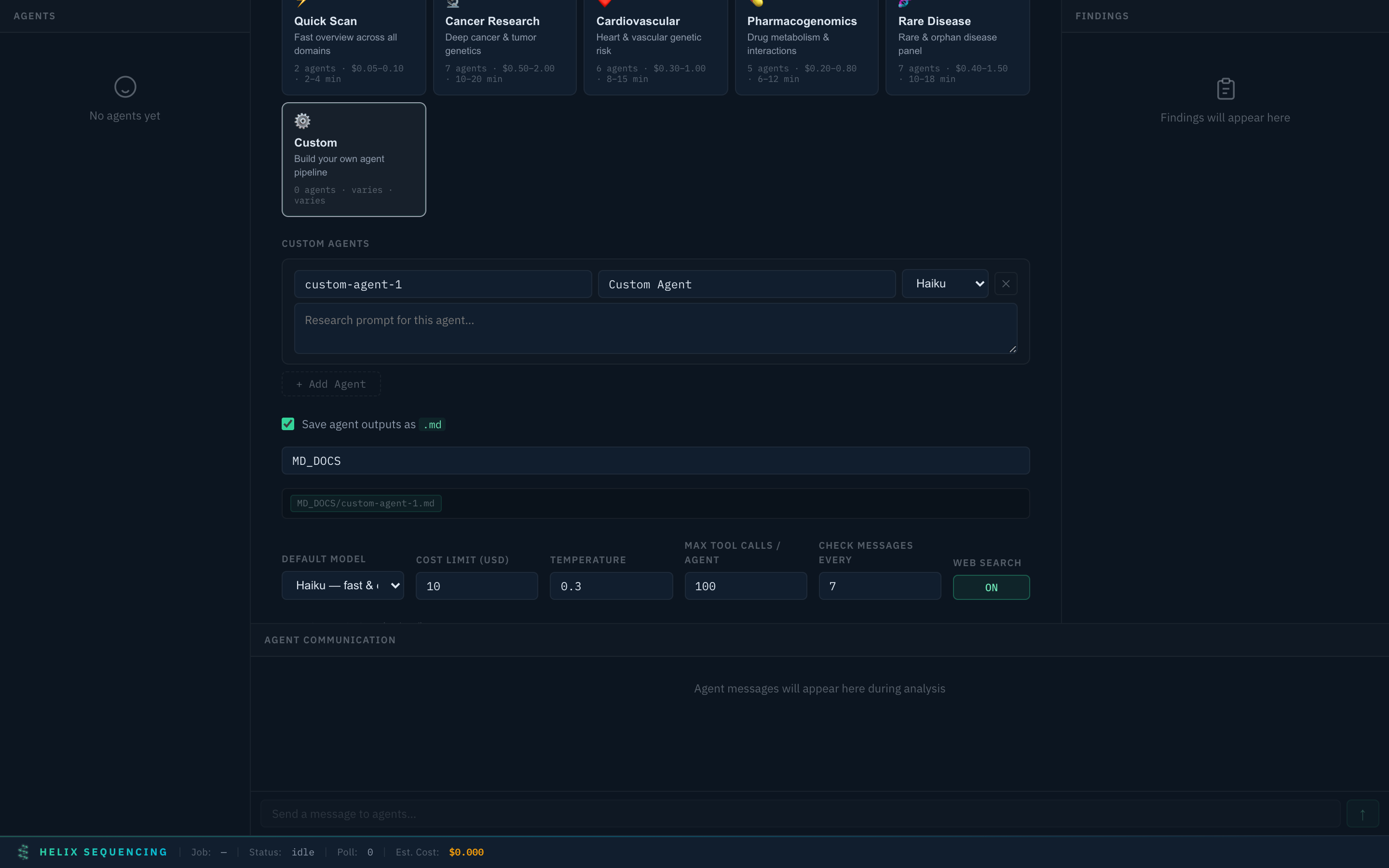Click the Cancer Research microscope icon

pyautogui.click(x=453, y=3)
